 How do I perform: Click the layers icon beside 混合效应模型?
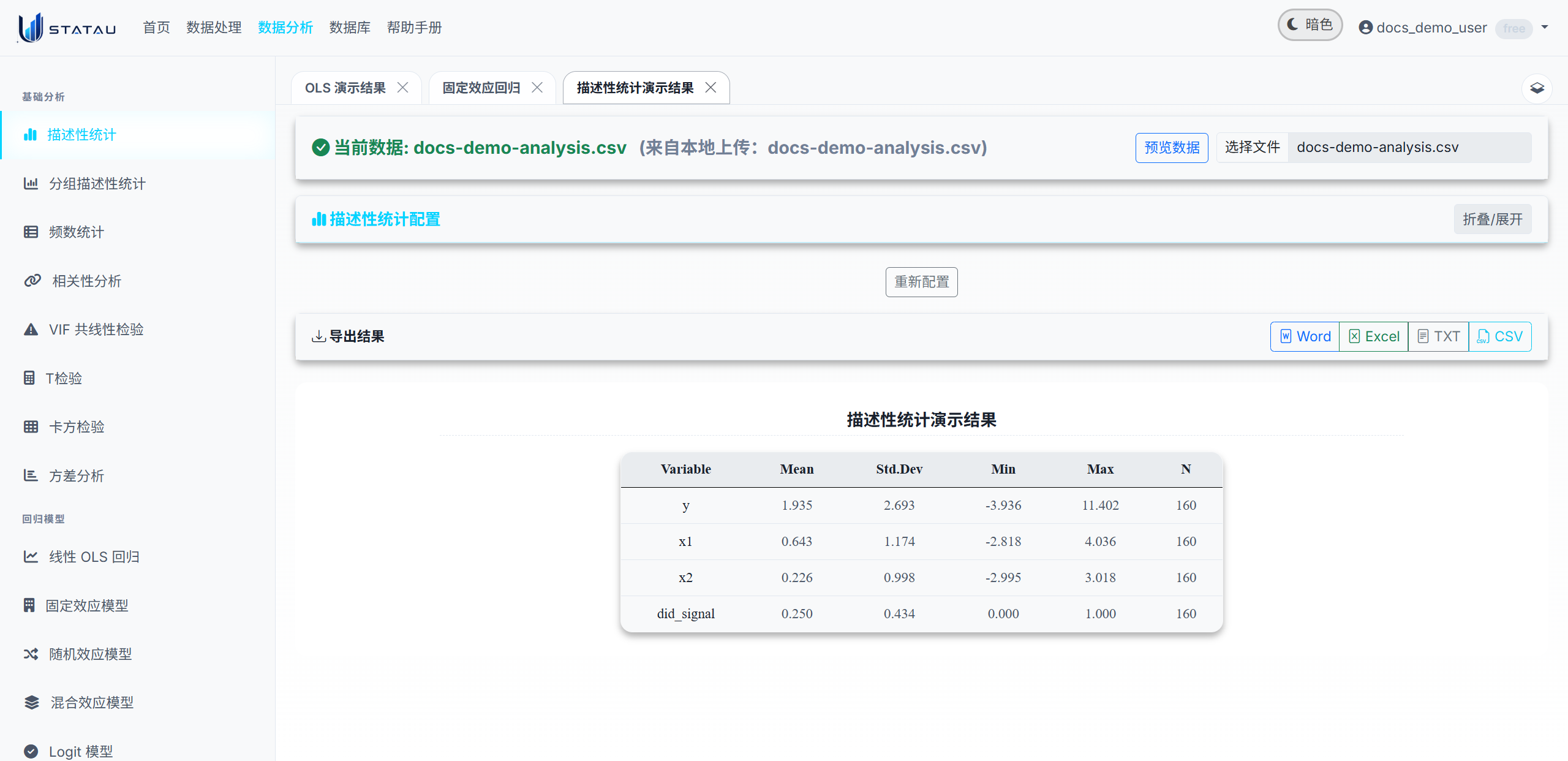click(32, 702)
